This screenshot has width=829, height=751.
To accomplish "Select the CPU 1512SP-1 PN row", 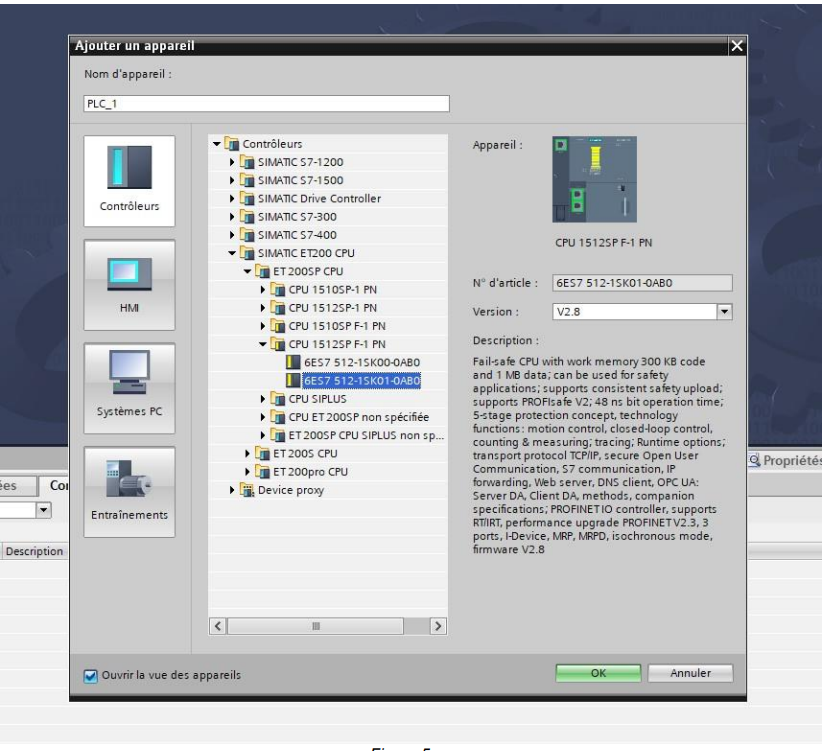I will pos(333,308).
